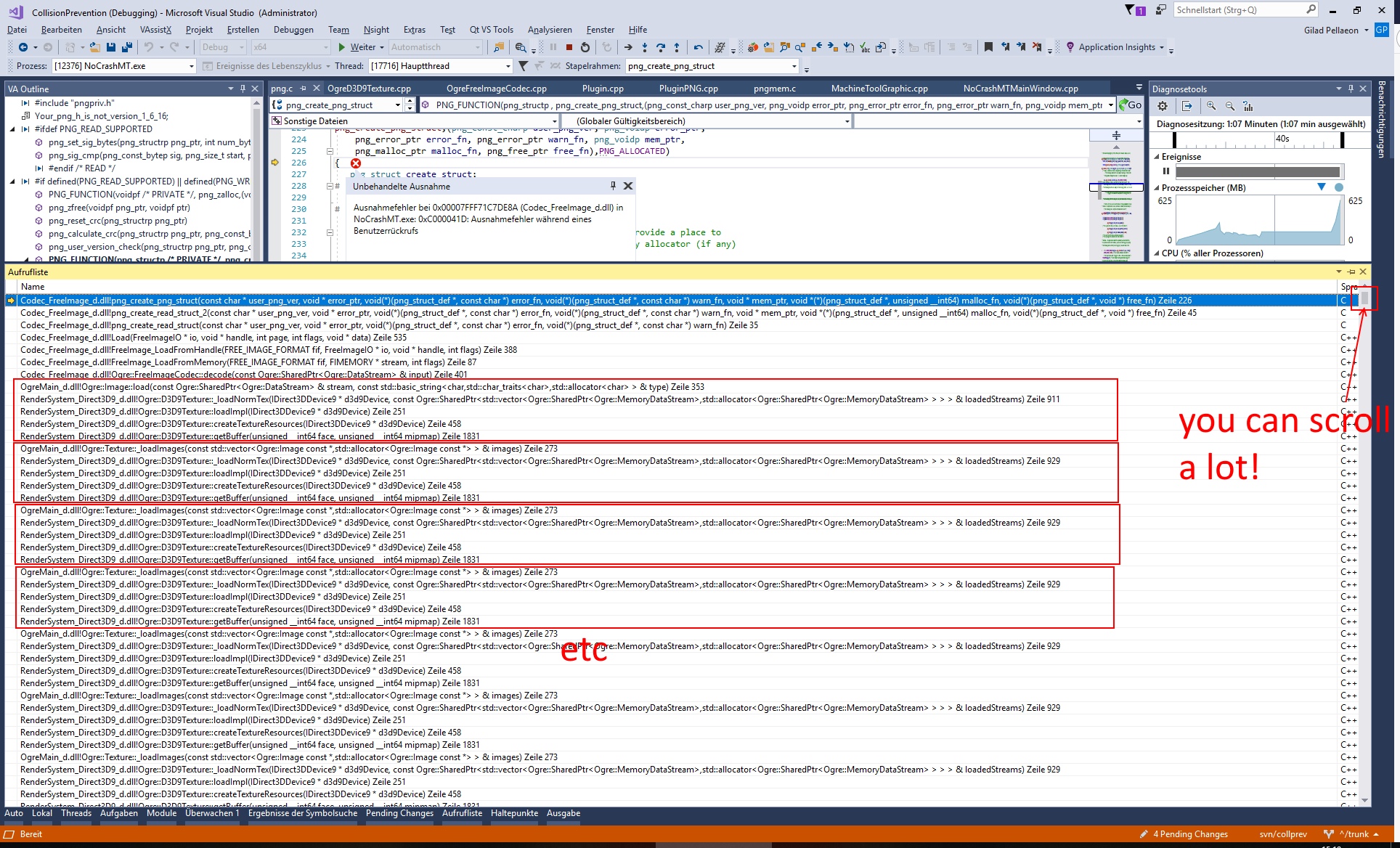Open the Gilad Pellaeon account menu

click(1336, 30)
